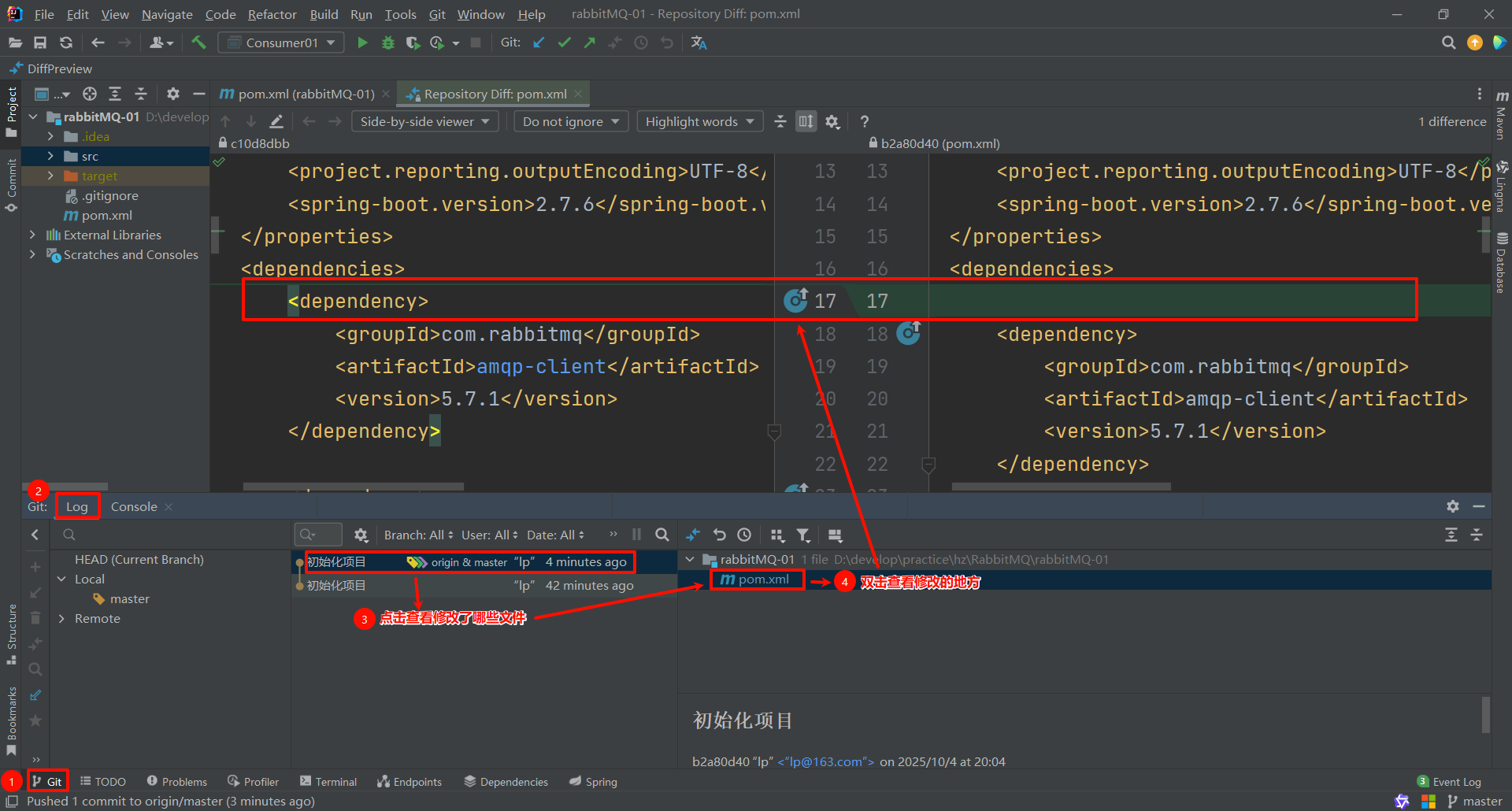Open the Translate icon in the toolbar

[699, 43]
